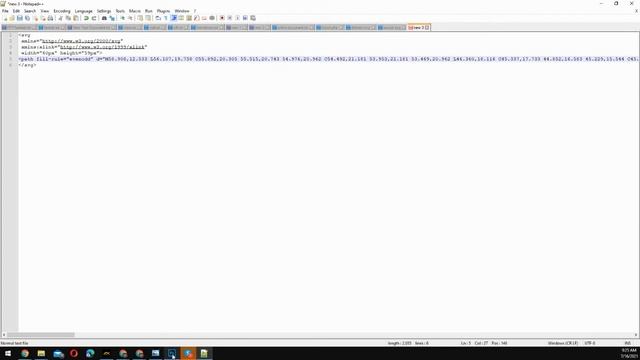This screenshot has width=640, height=360.
Task: Click the horizontal scrollbar thumb
Action: tap(41, 335)
